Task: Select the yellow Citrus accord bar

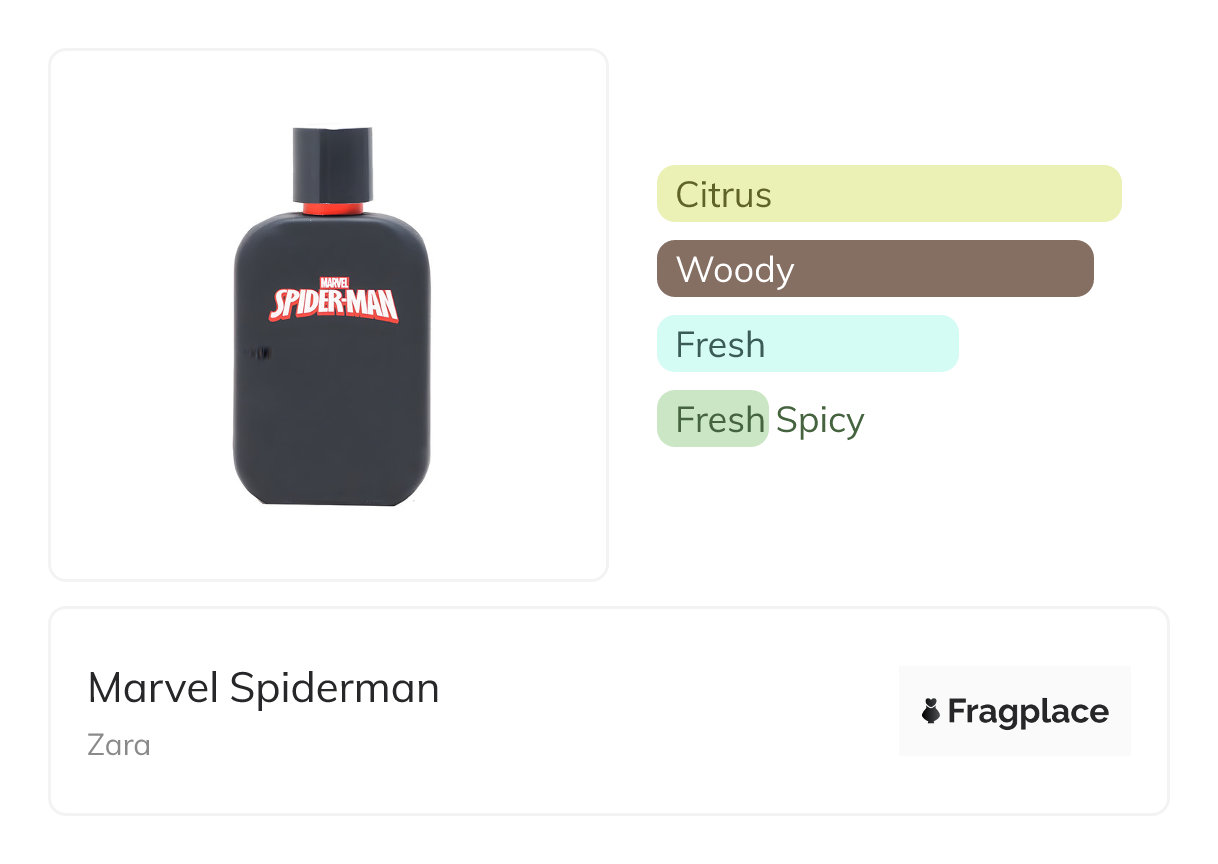Action: click(889, 194)
